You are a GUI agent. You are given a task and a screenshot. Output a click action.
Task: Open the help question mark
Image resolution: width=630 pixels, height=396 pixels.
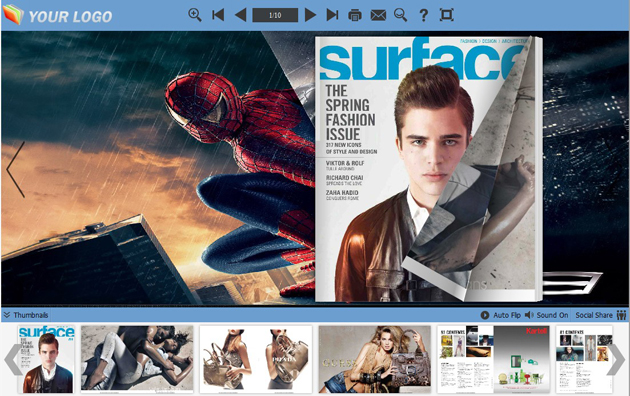(423, 15)
